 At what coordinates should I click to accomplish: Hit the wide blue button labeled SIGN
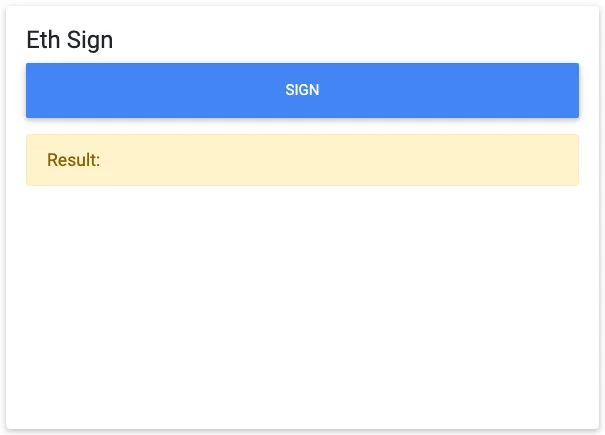point(302,90)
